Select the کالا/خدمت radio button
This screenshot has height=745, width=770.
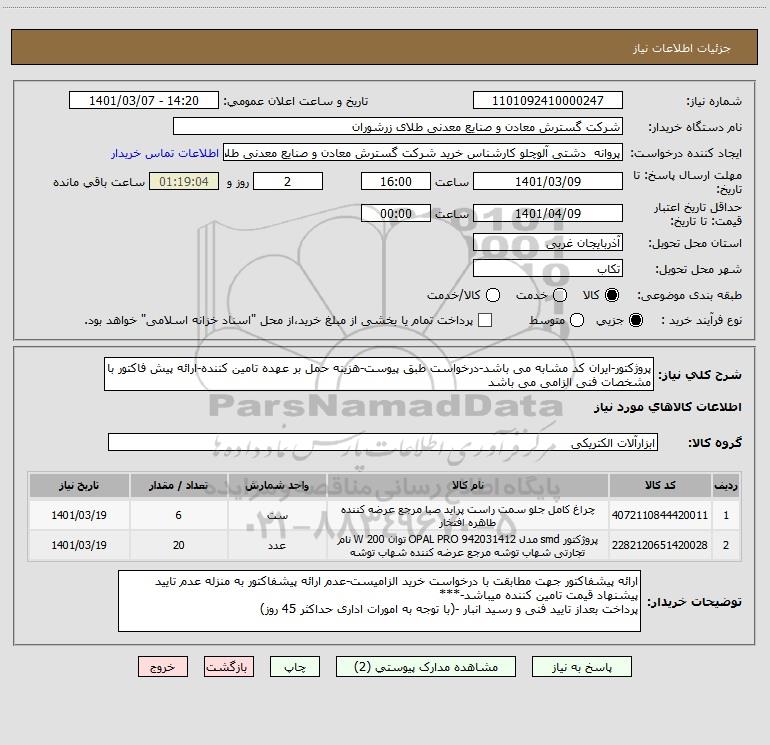pos(493,295)
